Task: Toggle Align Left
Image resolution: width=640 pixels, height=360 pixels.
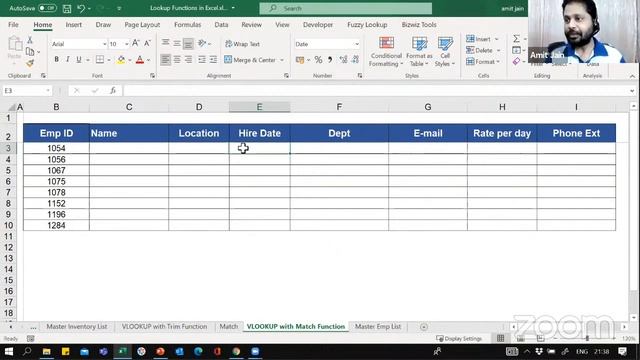Action: (x=165, y=60)
